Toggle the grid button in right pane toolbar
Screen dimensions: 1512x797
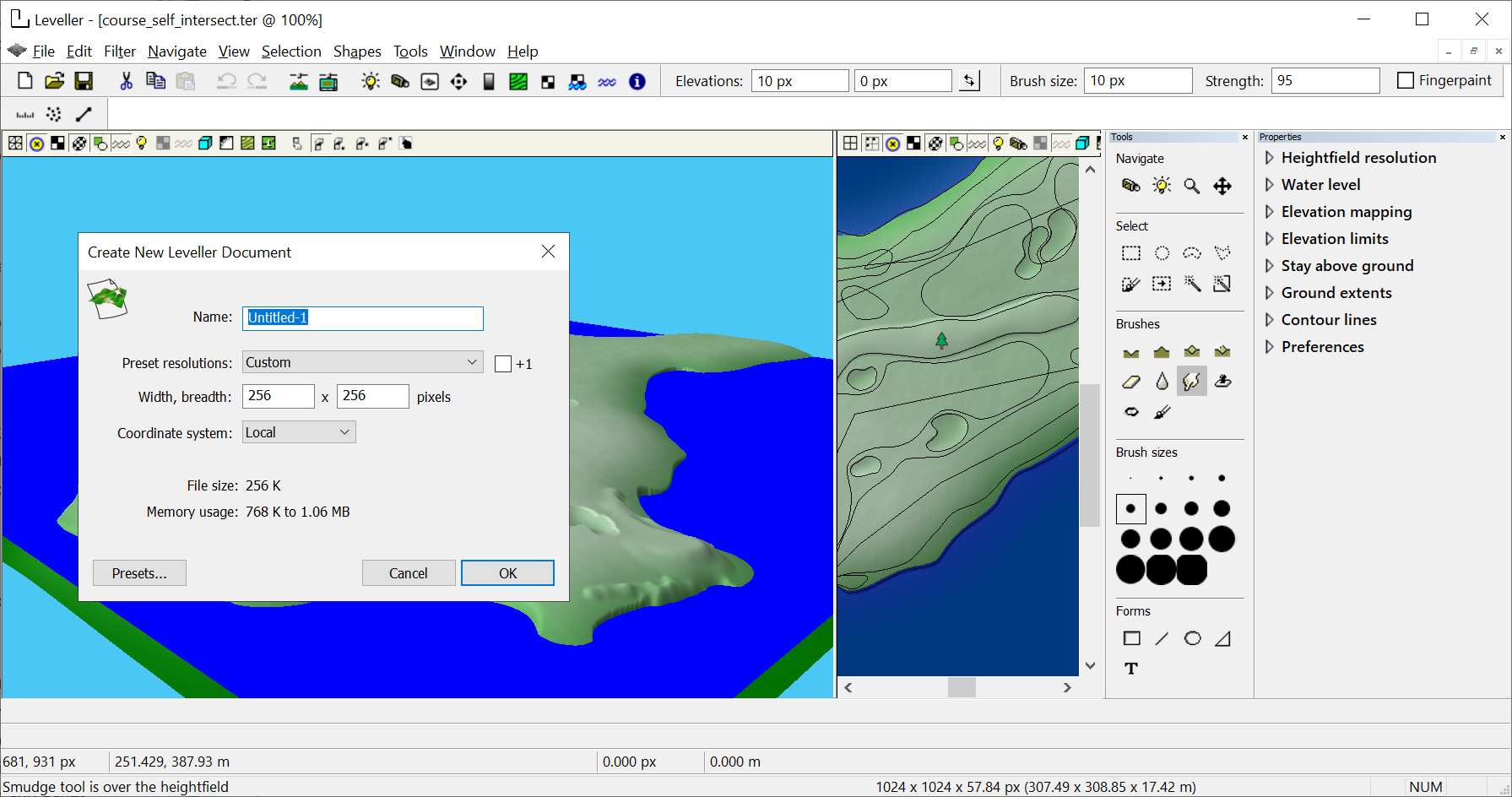pyautogui.click(x=850, y=144)
